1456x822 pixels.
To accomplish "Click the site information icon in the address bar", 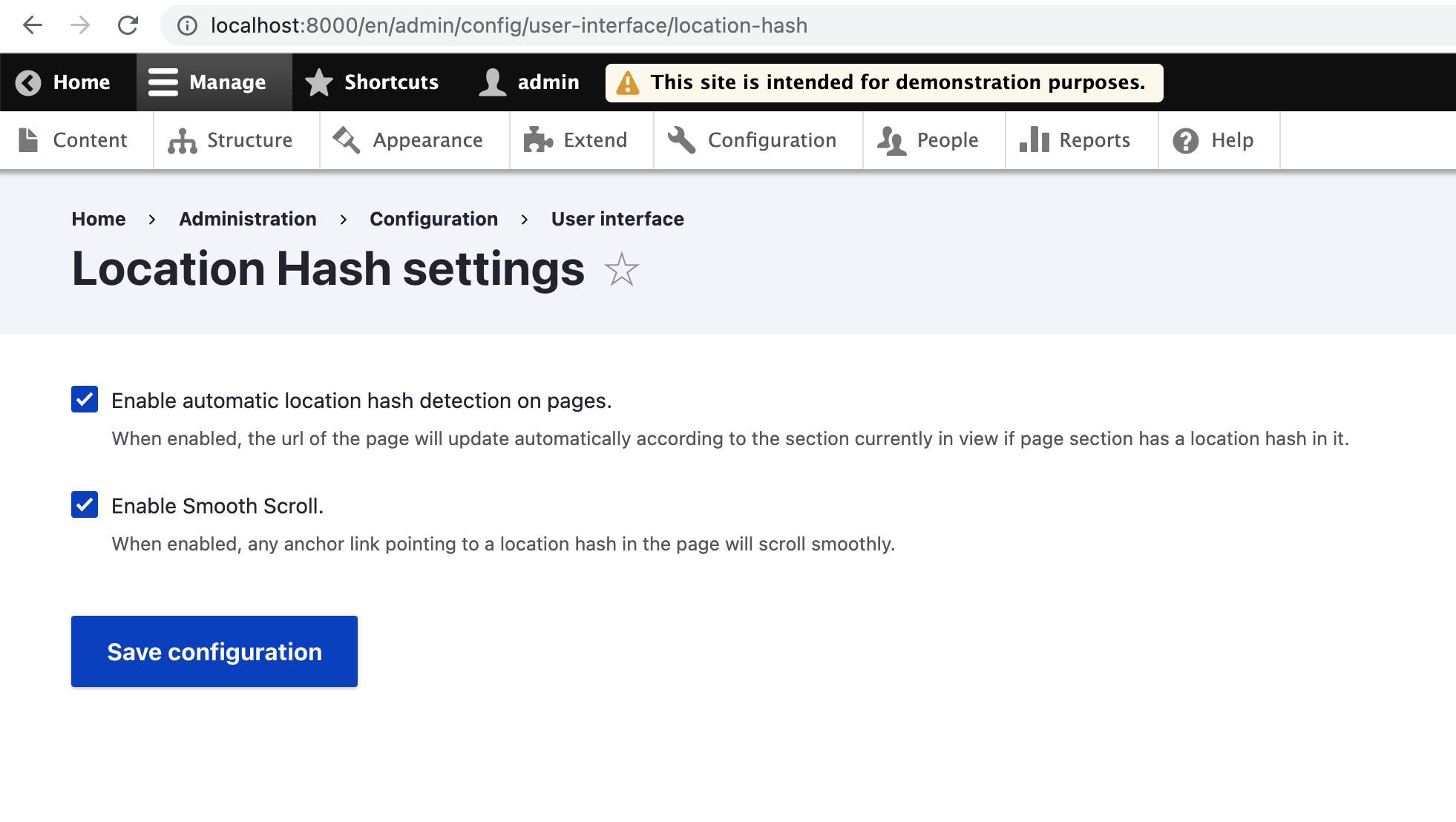I will pos(187,26).
